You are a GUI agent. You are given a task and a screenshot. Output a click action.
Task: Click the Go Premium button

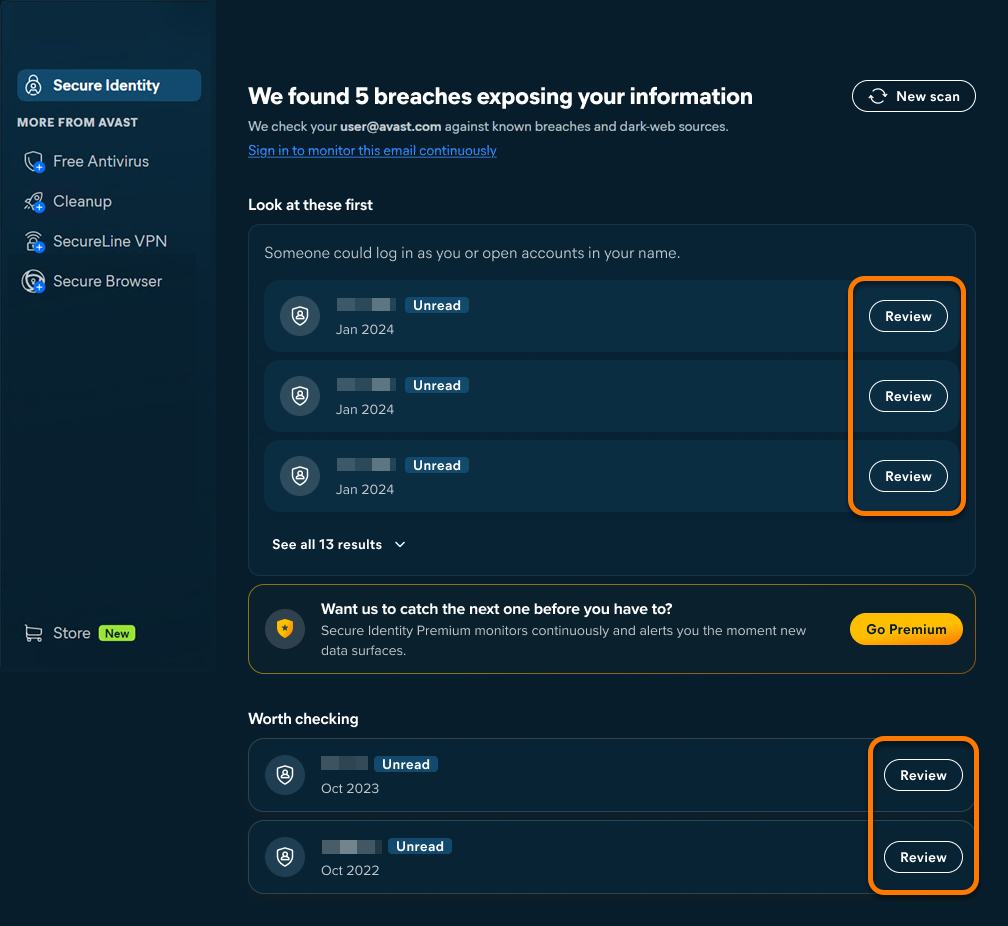click(906, 629)
